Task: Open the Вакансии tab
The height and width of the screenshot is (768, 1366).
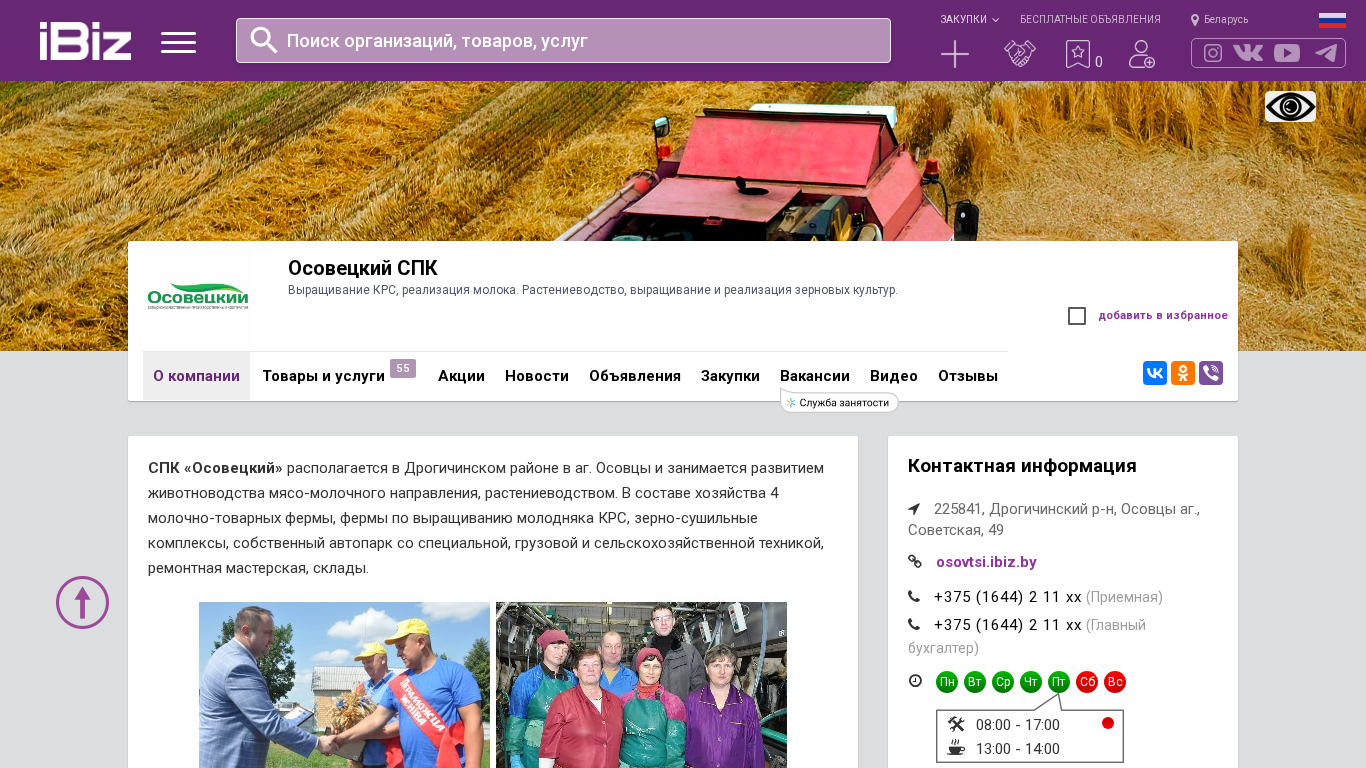Action: click(815, 376)
